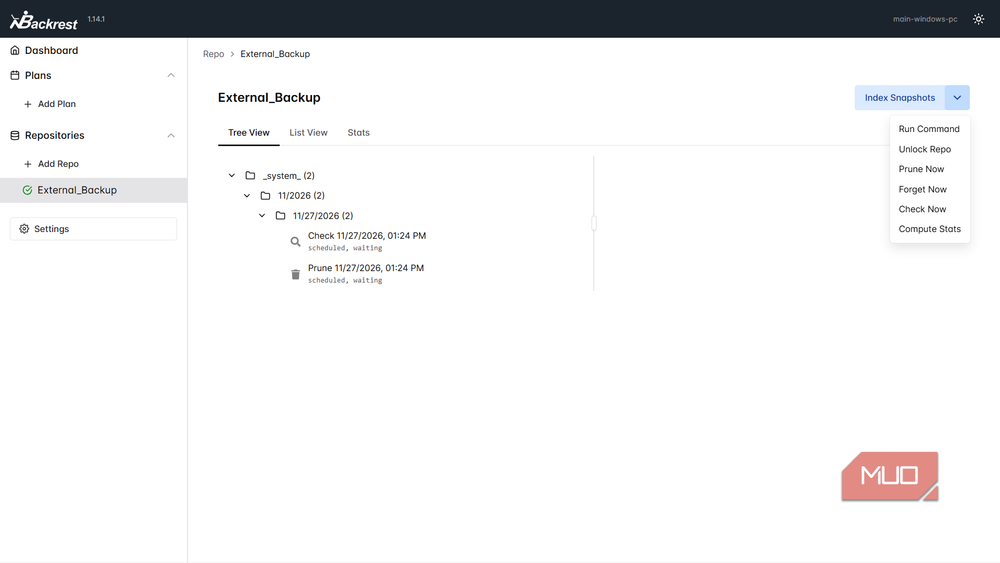Select Prune Now from the menu
The height and width of the screenshot is (563, 1000).
click(921, 169)
